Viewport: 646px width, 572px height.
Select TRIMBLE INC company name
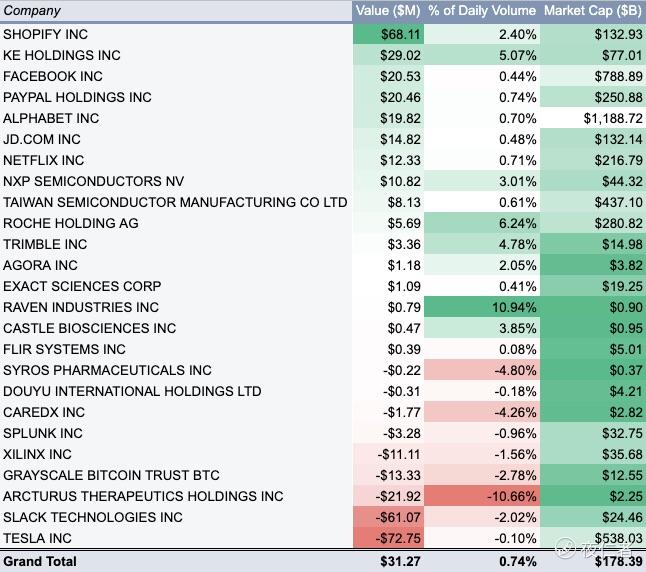(45, 244)
